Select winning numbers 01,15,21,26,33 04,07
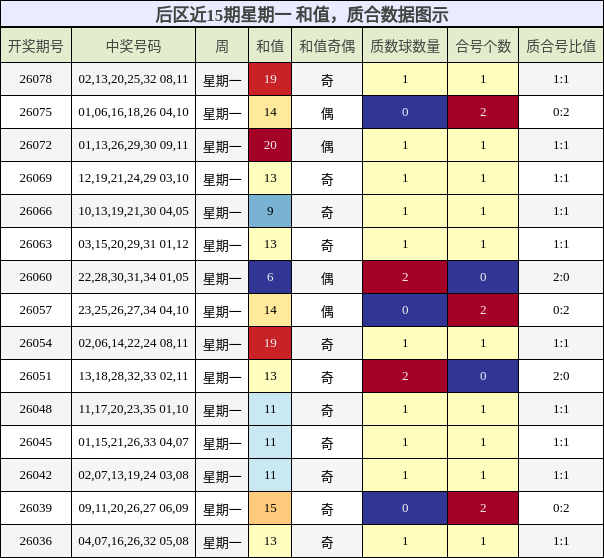This screenshot has height=558, width=604. [133, 442]
